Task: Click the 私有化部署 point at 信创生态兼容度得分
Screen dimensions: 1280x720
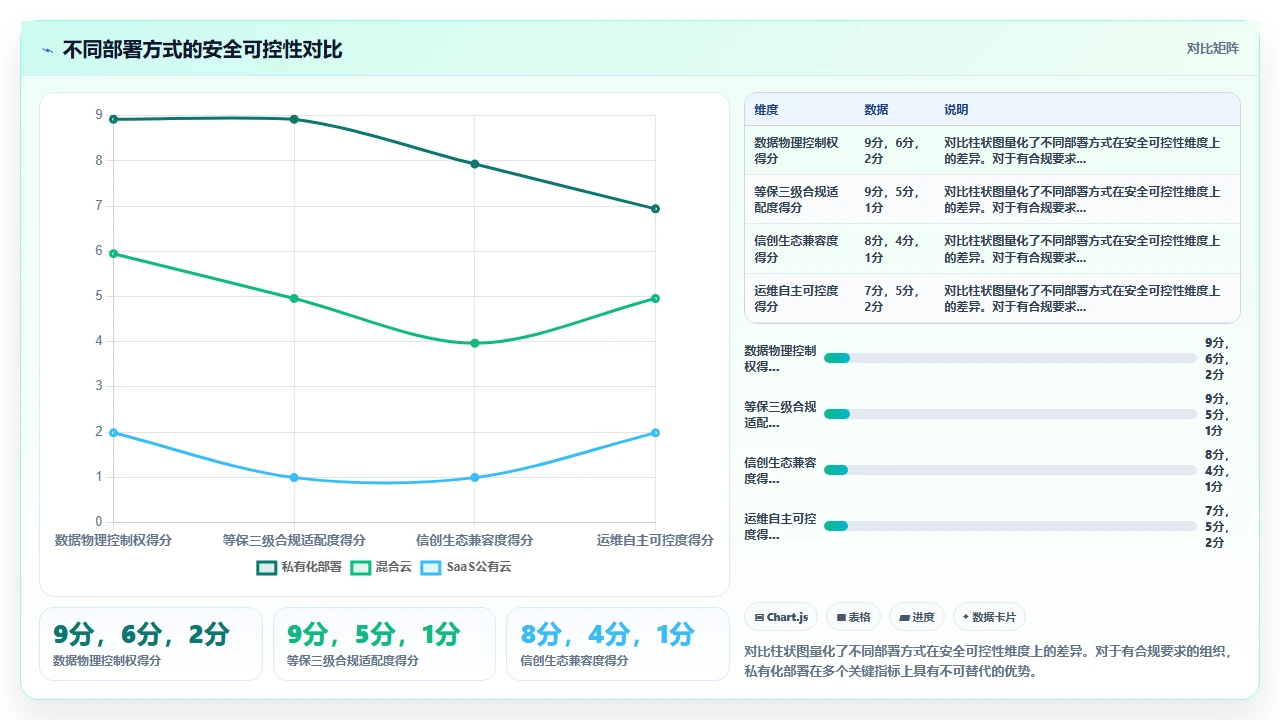Action: pyautogui.click(x=475, y=164)
